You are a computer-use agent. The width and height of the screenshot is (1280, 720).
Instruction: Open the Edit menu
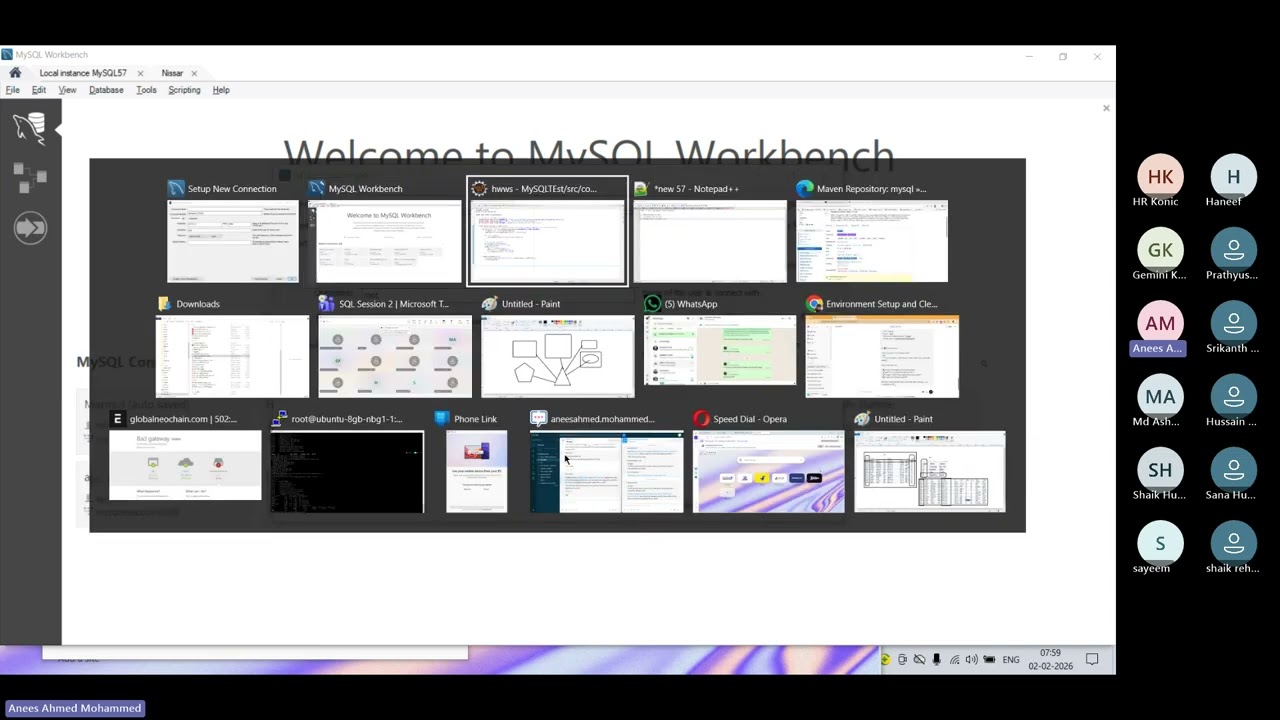click(x=39, y=90)
